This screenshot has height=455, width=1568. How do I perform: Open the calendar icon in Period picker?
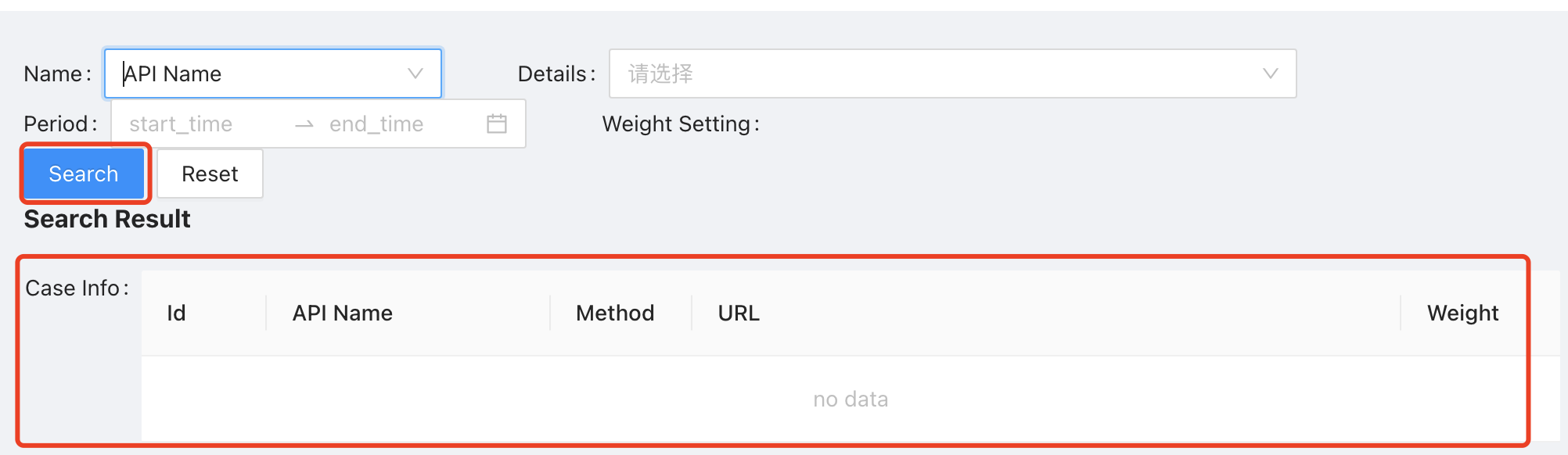tap(497, 124)
